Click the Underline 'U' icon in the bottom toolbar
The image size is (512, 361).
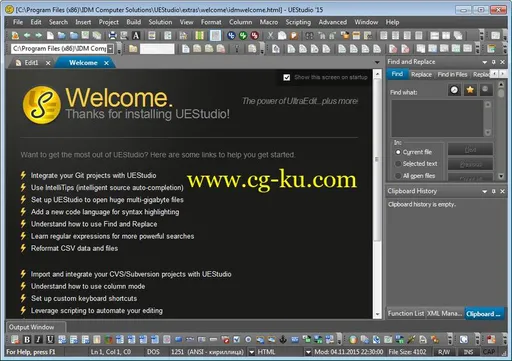click(x=50, y=340)
